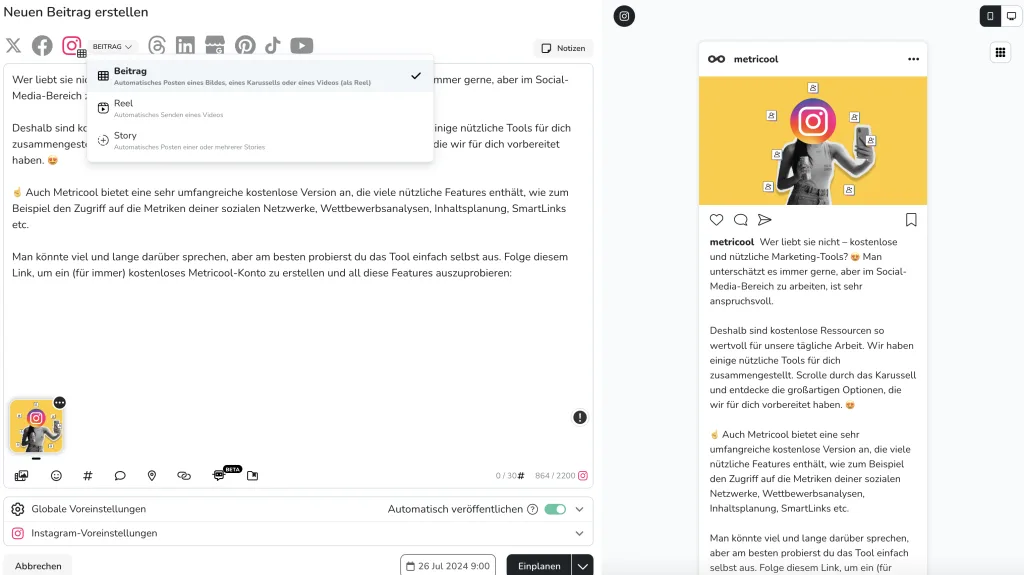Image resolution: width=1024 pixels, height=575 pixels.
Task: Add a location with the pin icon
Action: [152, 476]
